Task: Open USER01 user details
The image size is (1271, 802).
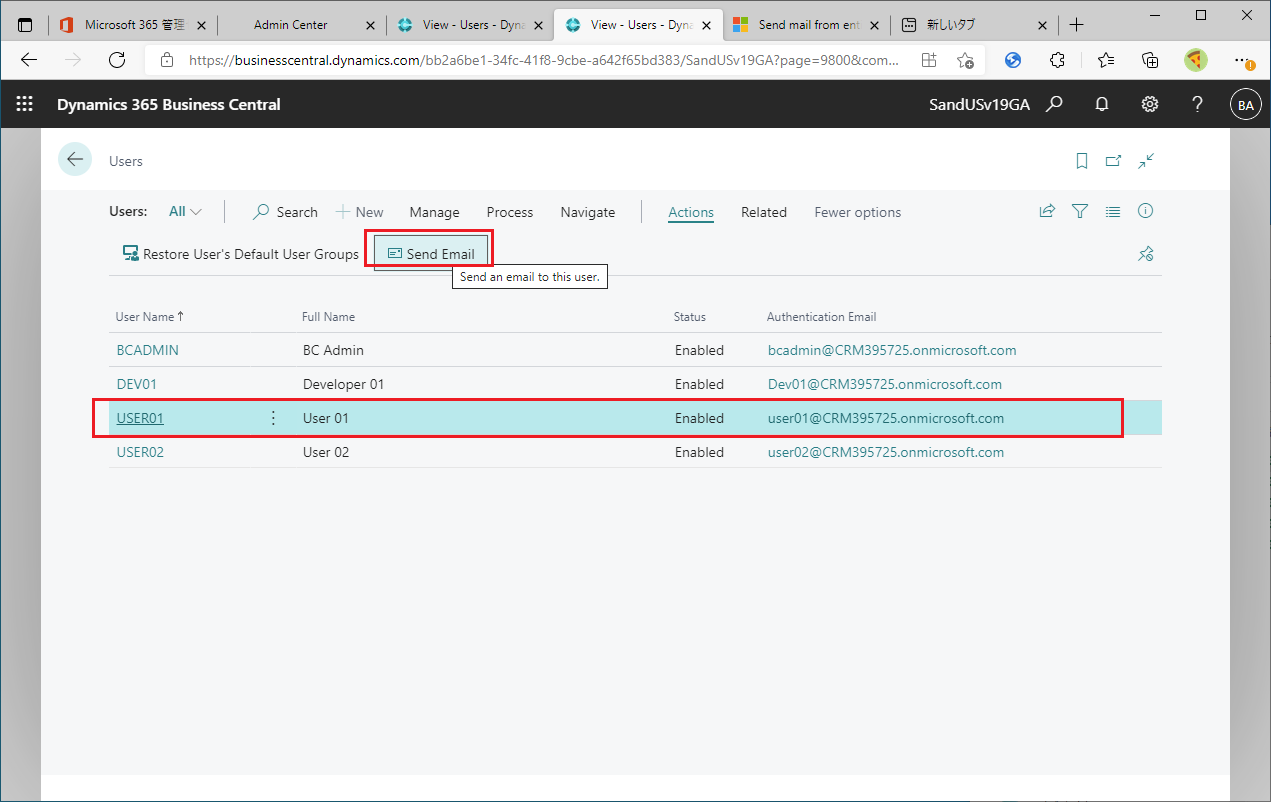Action: point(140,417)
